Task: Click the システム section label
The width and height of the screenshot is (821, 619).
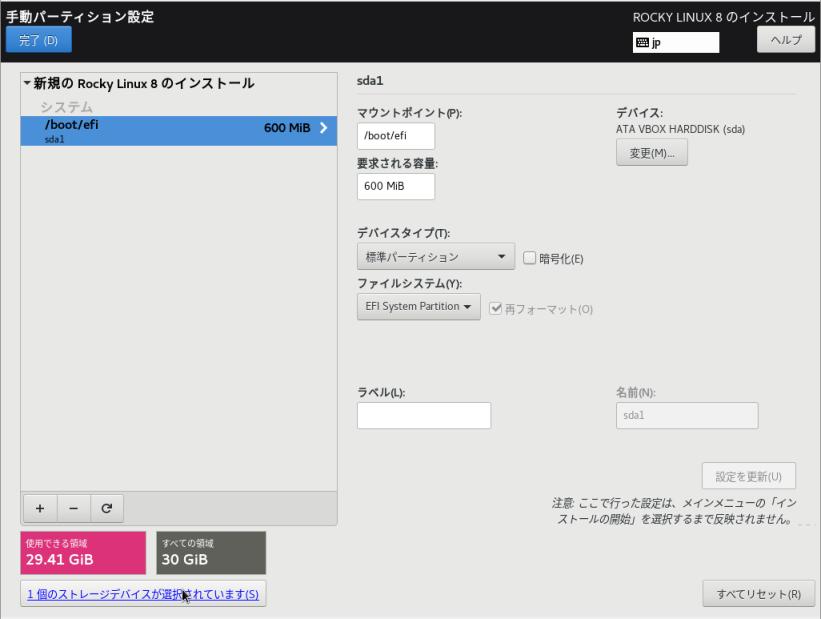Action: (66, 107)
